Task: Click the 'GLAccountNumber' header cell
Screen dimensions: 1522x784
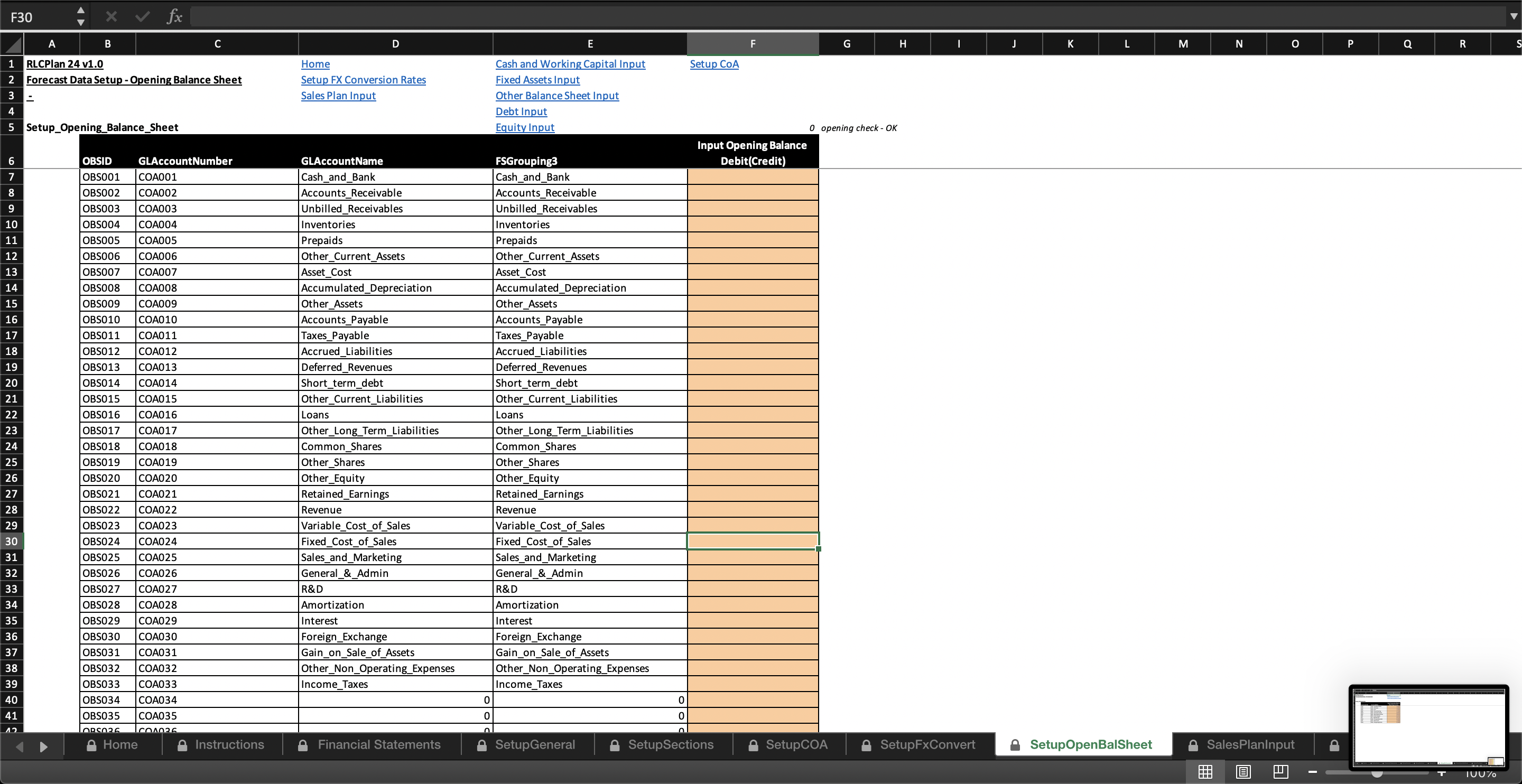Action: [x=217, y=153]
